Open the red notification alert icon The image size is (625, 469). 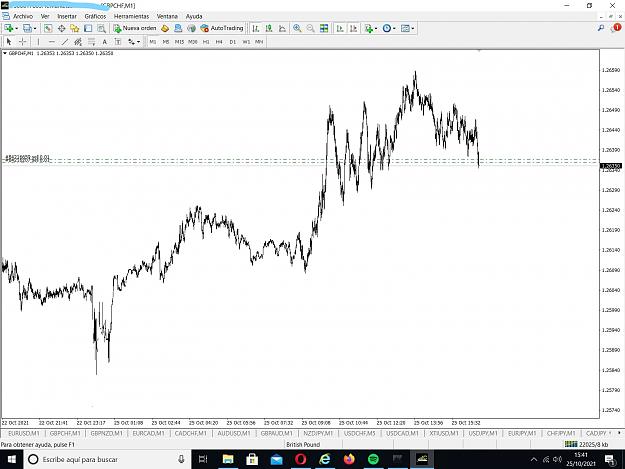(x=616, y=28)
